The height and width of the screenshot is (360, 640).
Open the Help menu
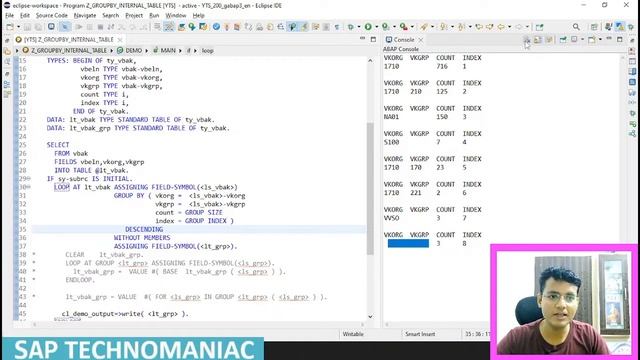(x=198, y=16)
